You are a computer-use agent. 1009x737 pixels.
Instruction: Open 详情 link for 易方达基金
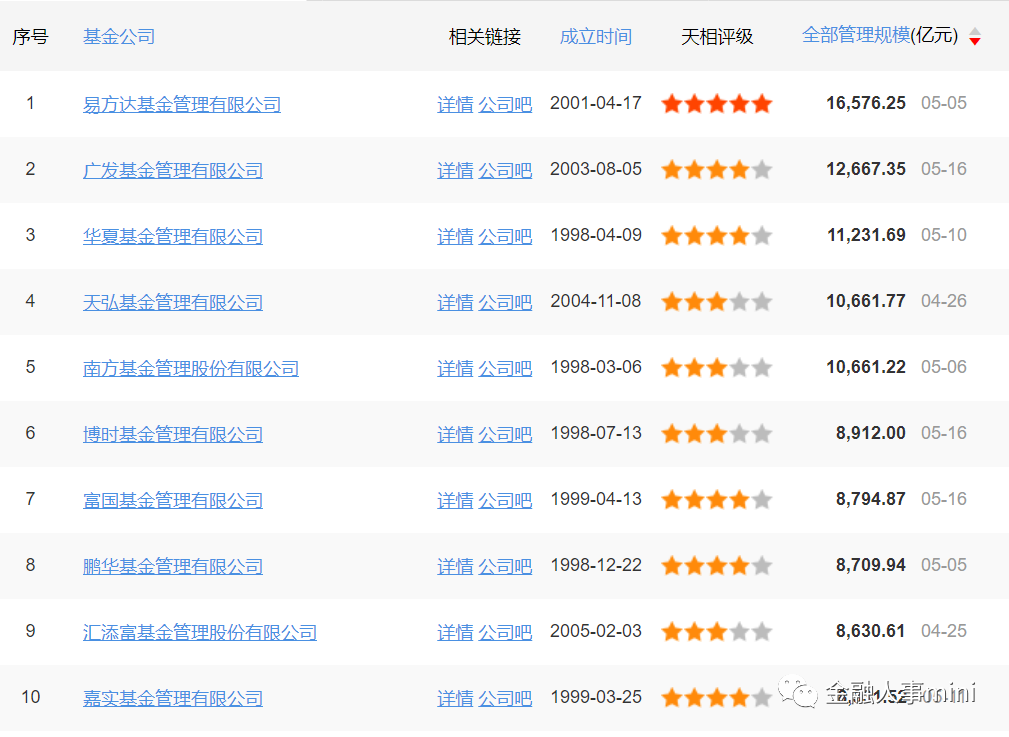pos(455,104)
